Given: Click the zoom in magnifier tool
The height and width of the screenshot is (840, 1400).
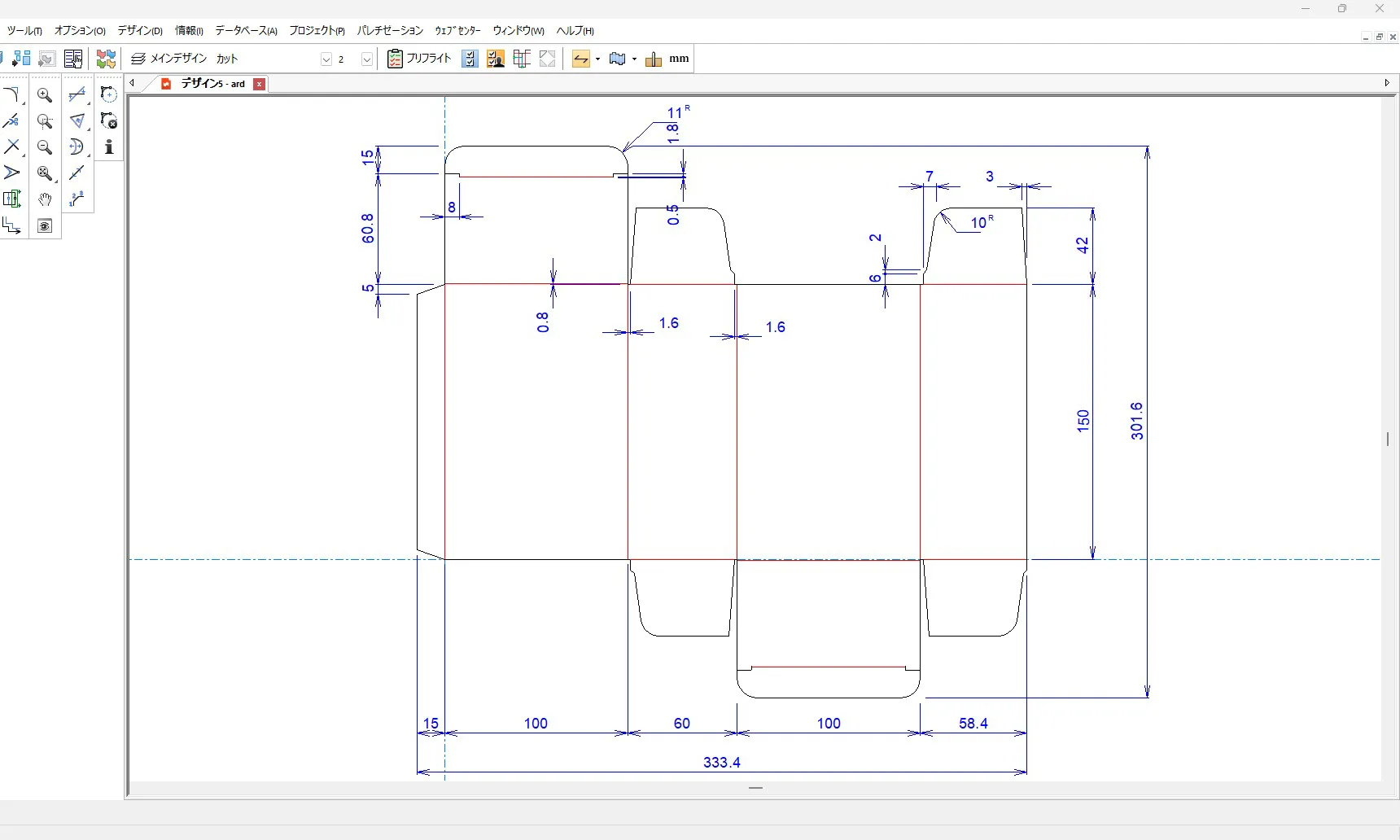Looking at the screenshot, I should [x=45, y=95].
